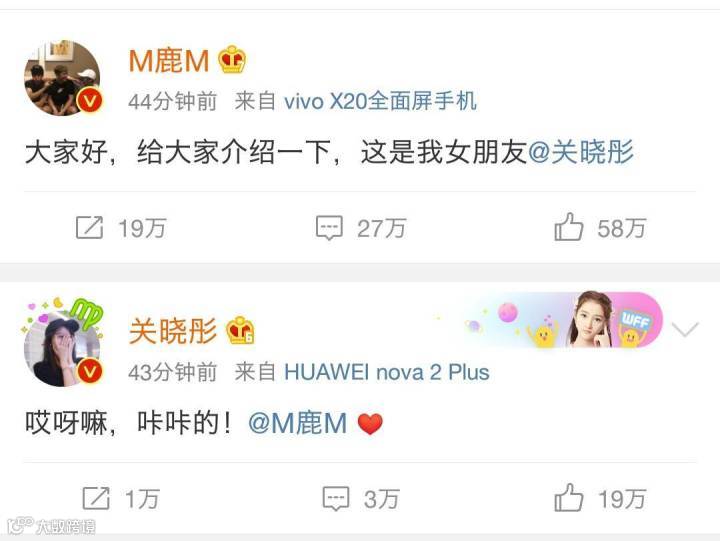Click the verified V badge on M鹿M's avatar
The height and width of the screenshot is (541, 720).
90,101
